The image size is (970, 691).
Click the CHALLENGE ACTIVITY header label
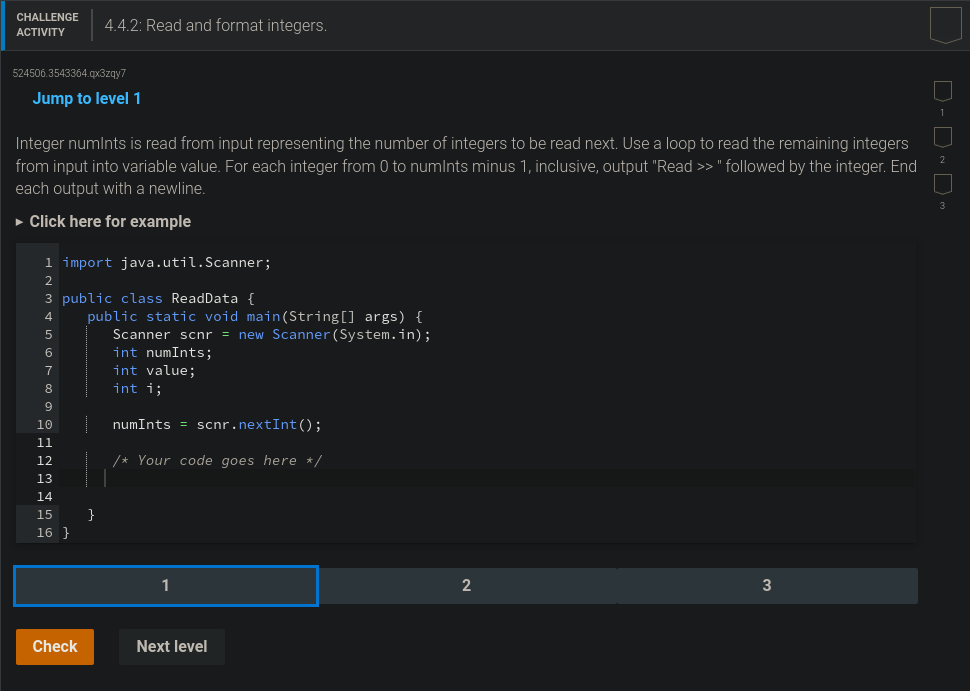coord(47,23)
